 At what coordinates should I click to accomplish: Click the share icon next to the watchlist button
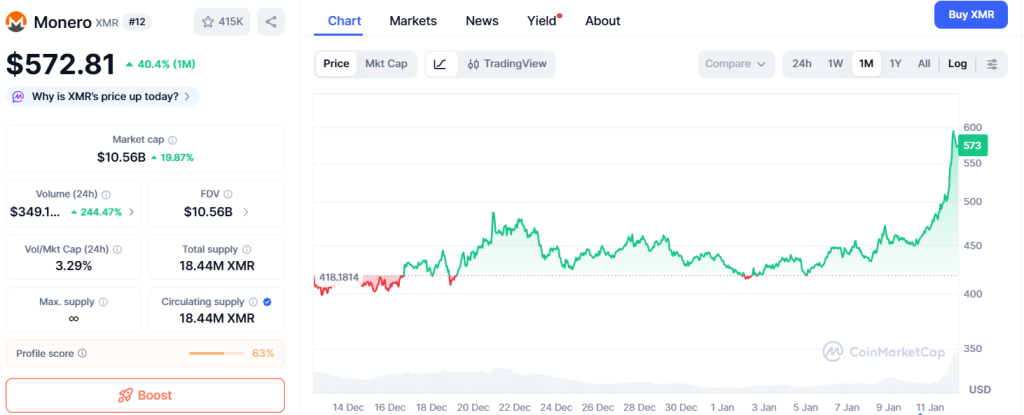click(271, 21)
